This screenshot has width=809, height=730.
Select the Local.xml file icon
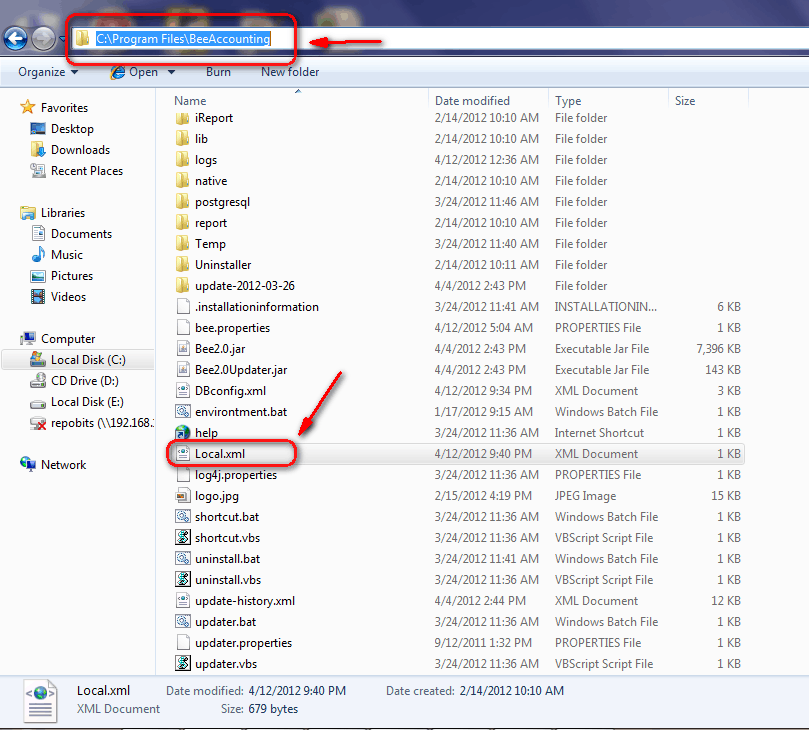[183, 454]
